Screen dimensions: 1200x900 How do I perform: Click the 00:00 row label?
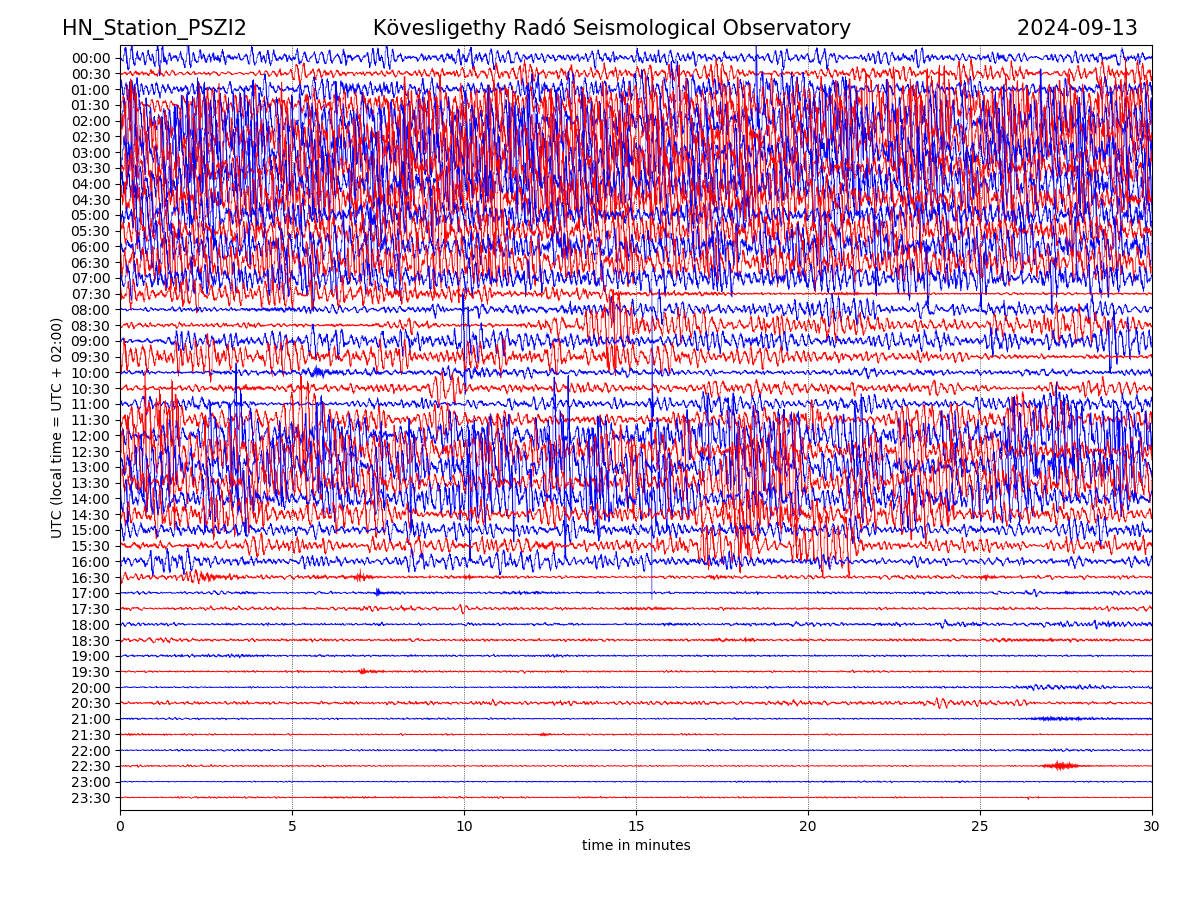pyautogui.click(x=90, y=58)
